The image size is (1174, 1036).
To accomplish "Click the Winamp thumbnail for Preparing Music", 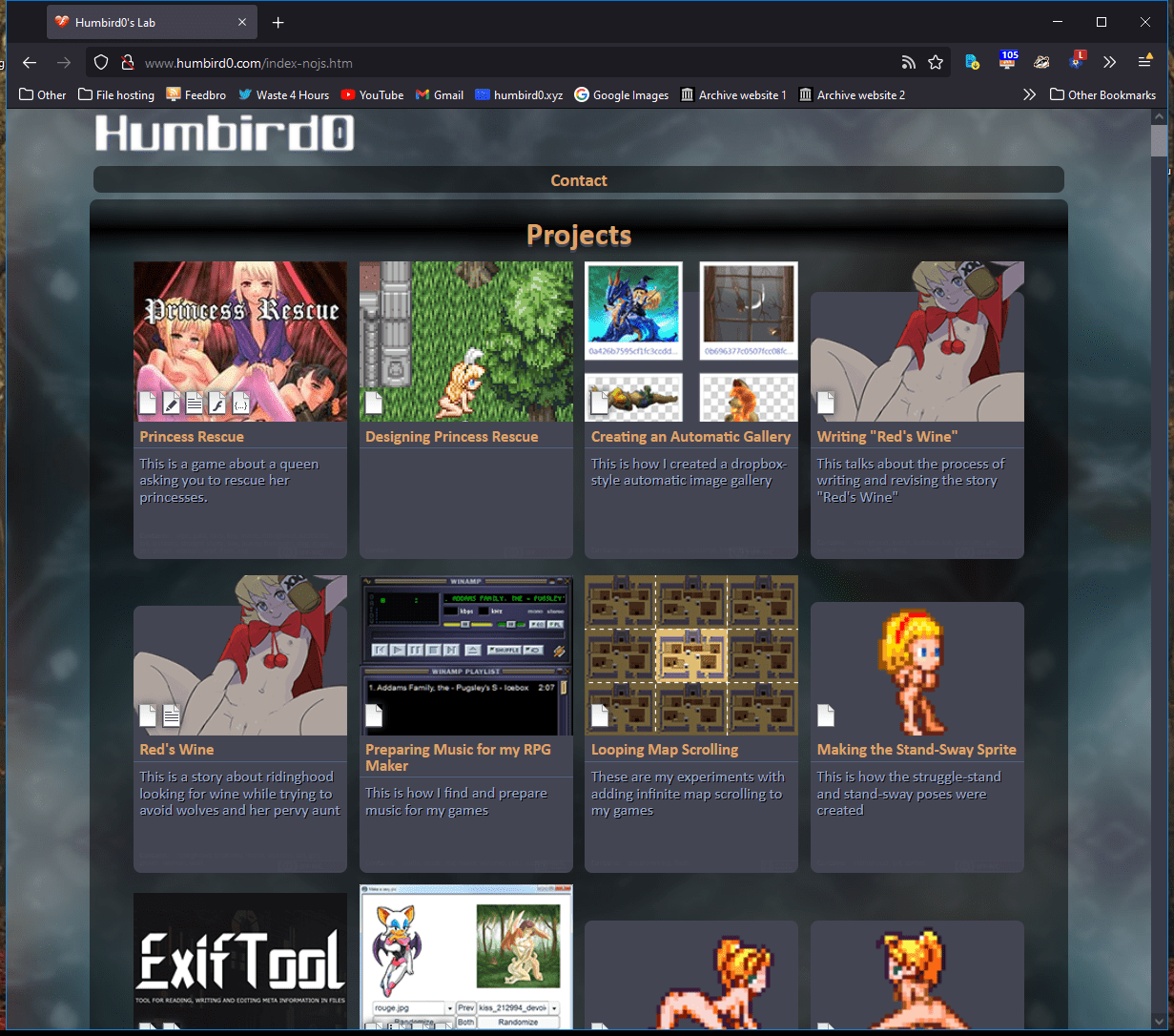I will [466, 655].
